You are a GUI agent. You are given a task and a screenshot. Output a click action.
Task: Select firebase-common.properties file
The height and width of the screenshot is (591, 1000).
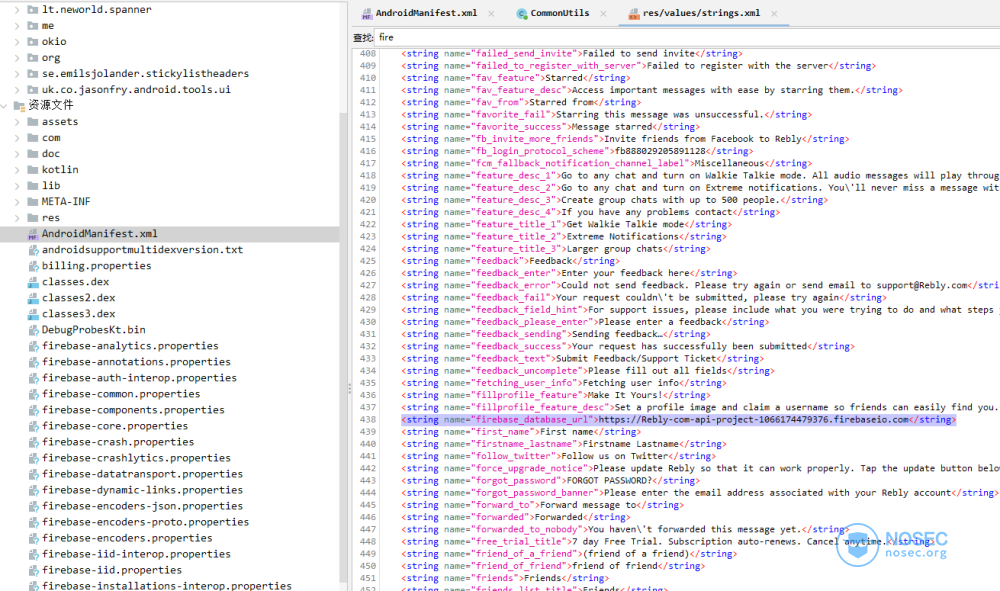[121, 394]
